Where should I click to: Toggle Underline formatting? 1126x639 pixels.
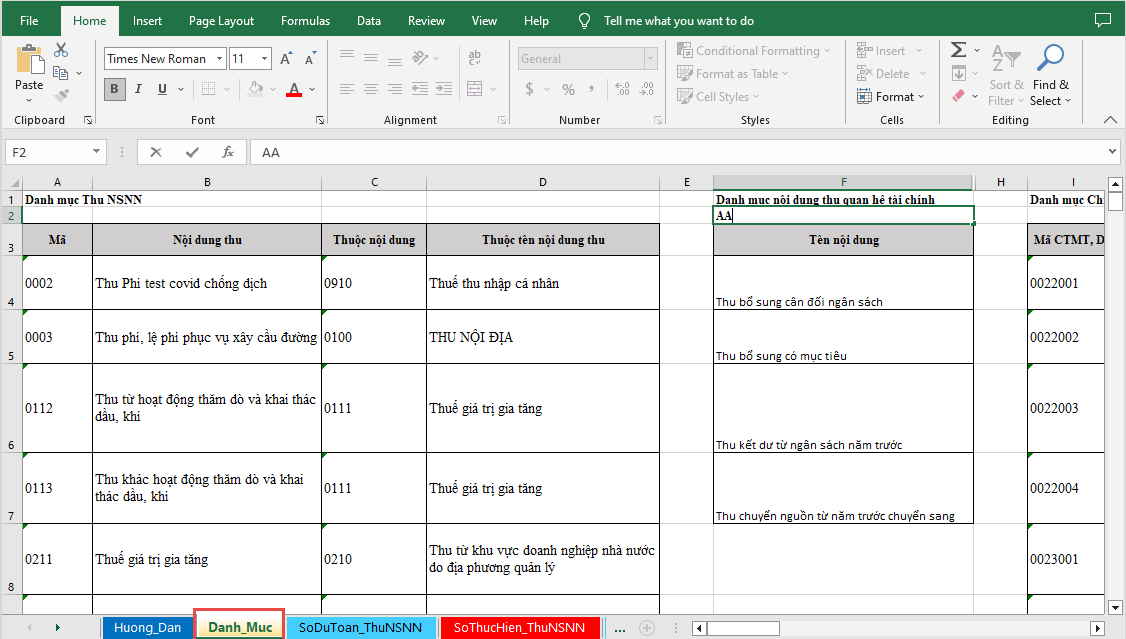[162, 89]
